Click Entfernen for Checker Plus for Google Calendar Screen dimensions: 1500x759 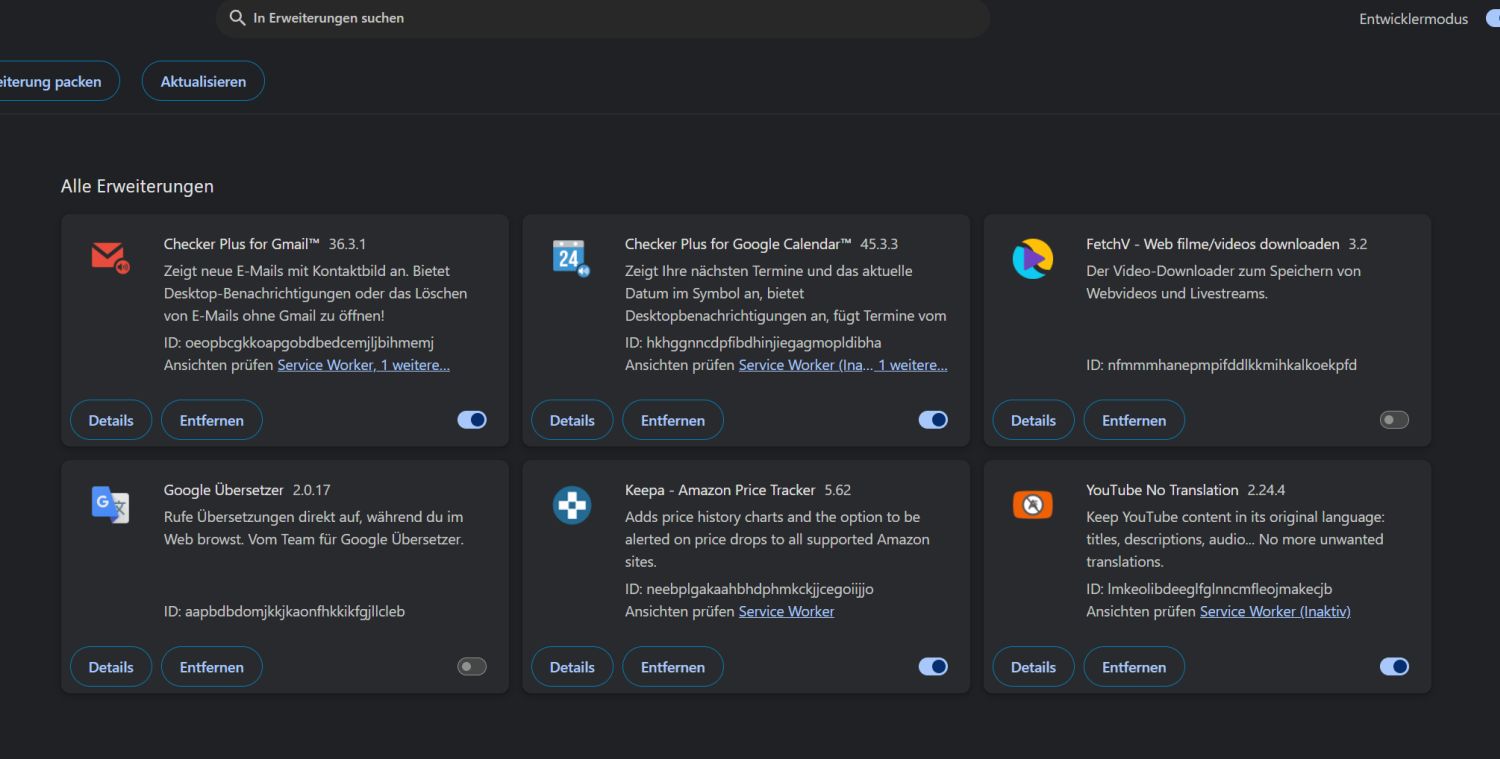(x=673, y=420)
